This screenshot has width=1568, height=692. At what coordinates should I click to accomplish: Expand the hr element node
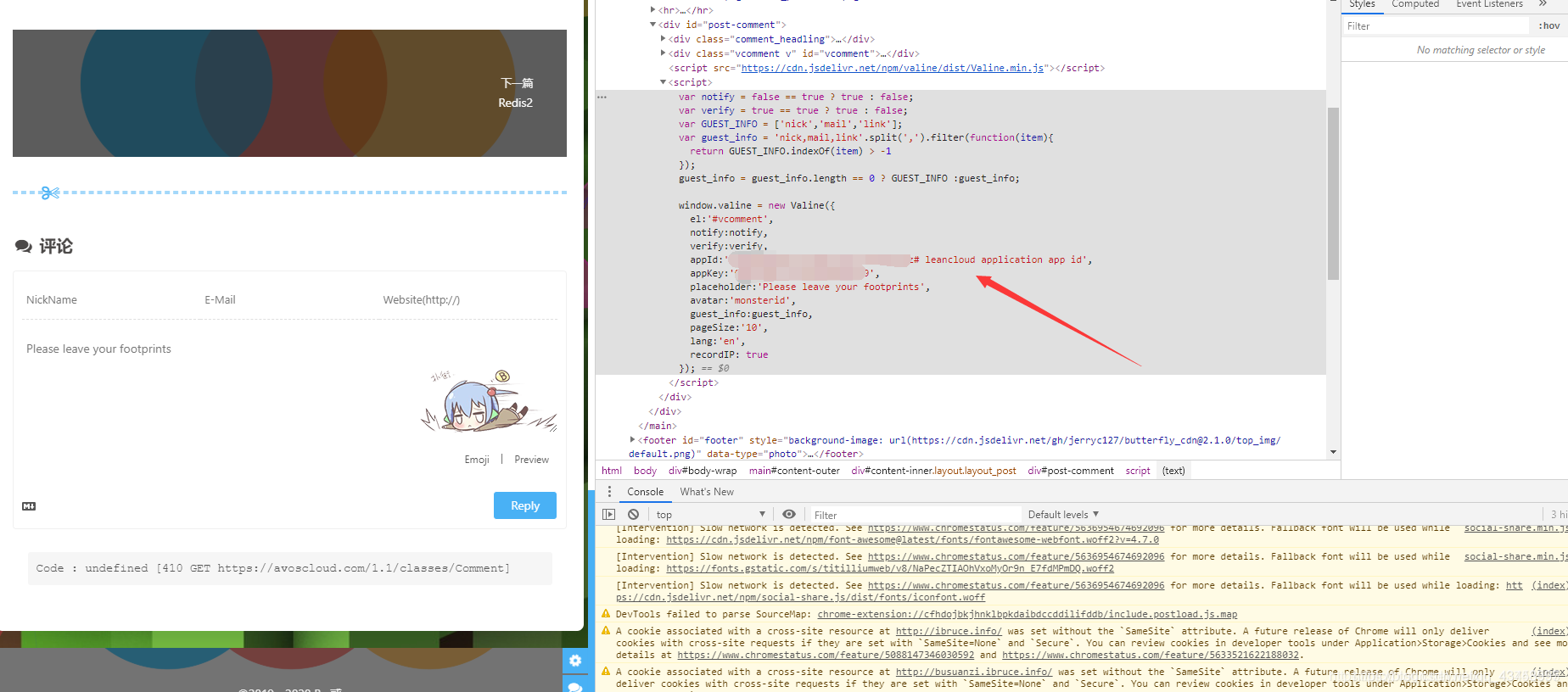point(652,10)
